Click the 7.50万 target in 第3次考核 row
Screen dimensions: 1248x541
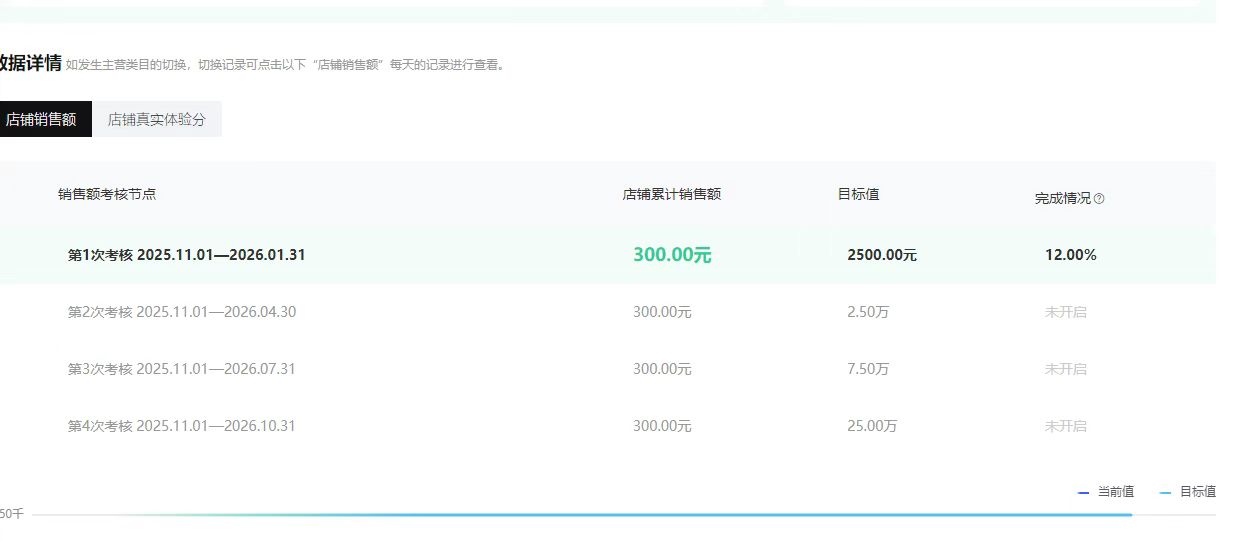(867, 369)
